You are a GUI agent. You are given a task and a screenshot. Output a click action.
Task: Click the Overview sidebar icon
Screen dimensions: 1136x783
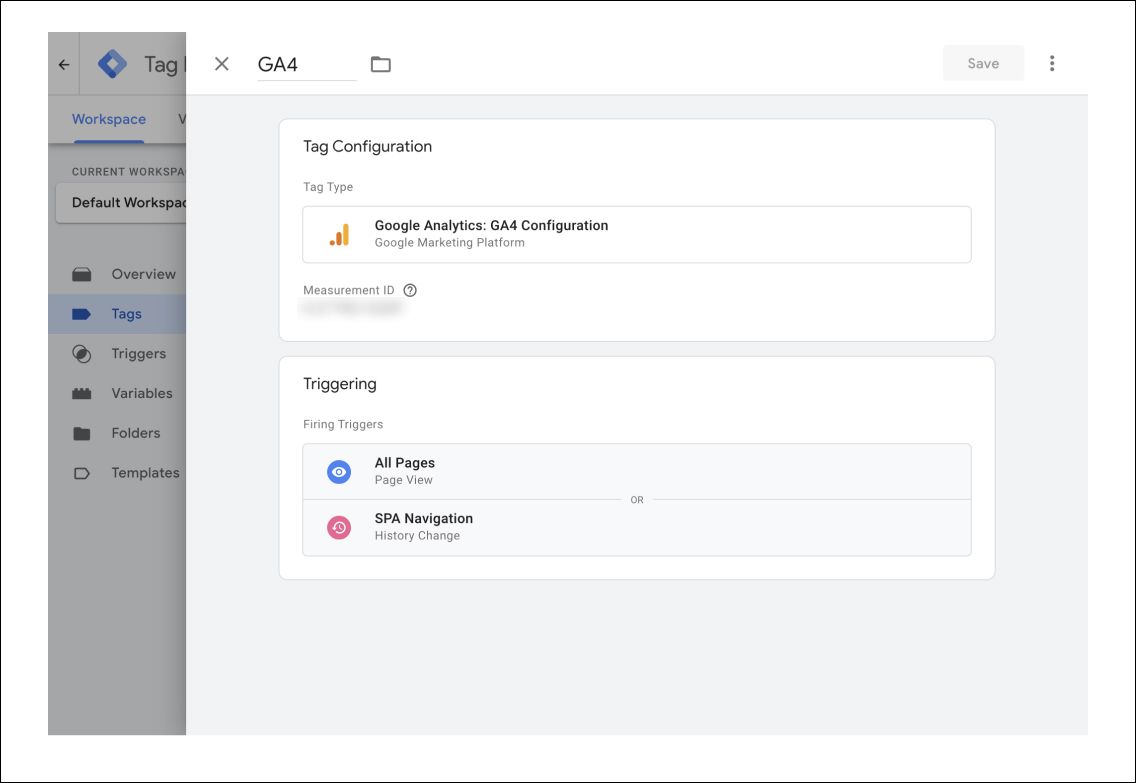(x=82, y=274)
